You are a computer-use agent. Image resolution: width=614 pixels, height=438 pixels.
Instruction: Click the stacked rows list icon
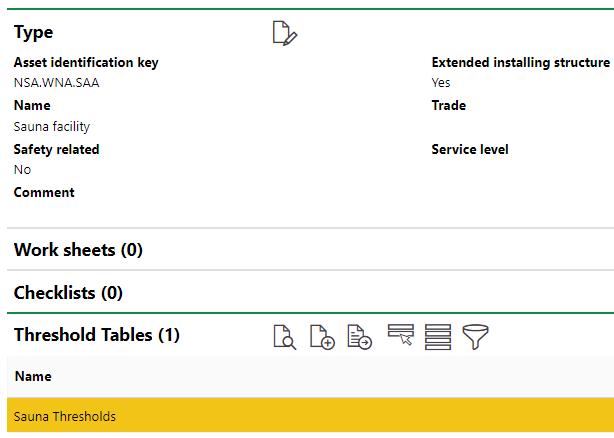(437, 336)
